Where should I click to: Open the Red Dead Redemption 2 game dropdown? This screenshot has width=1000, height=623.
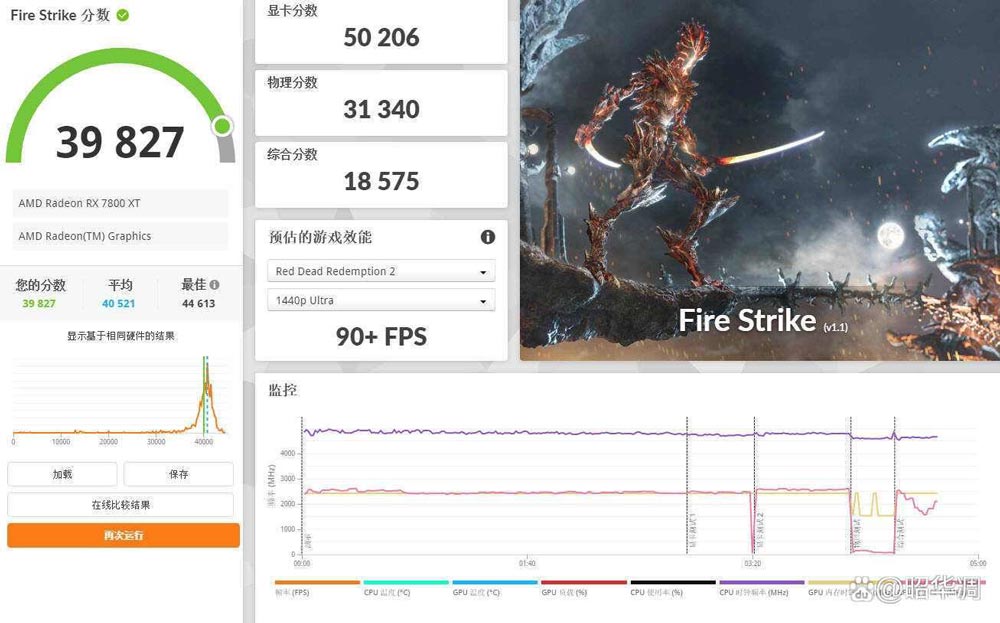[x=381, y=271]
